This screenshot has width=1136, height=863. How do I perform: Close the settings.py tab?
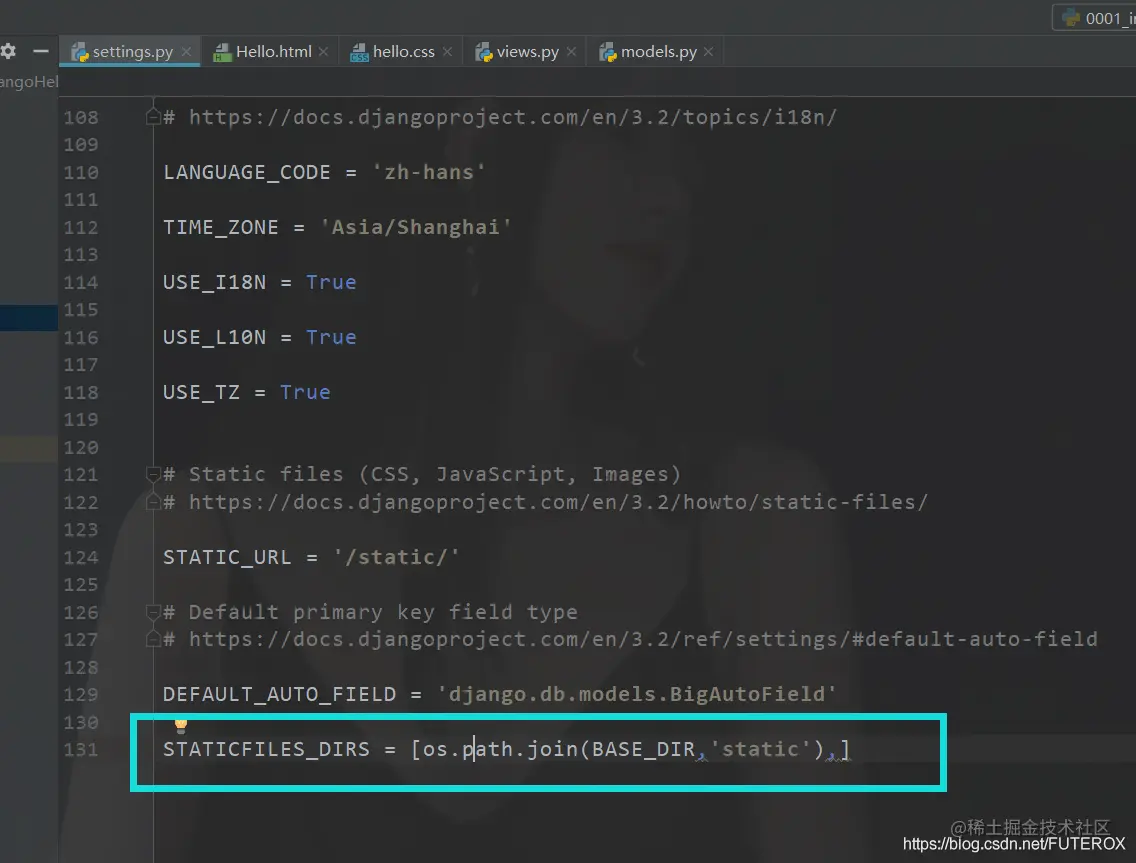coord(186,51)
